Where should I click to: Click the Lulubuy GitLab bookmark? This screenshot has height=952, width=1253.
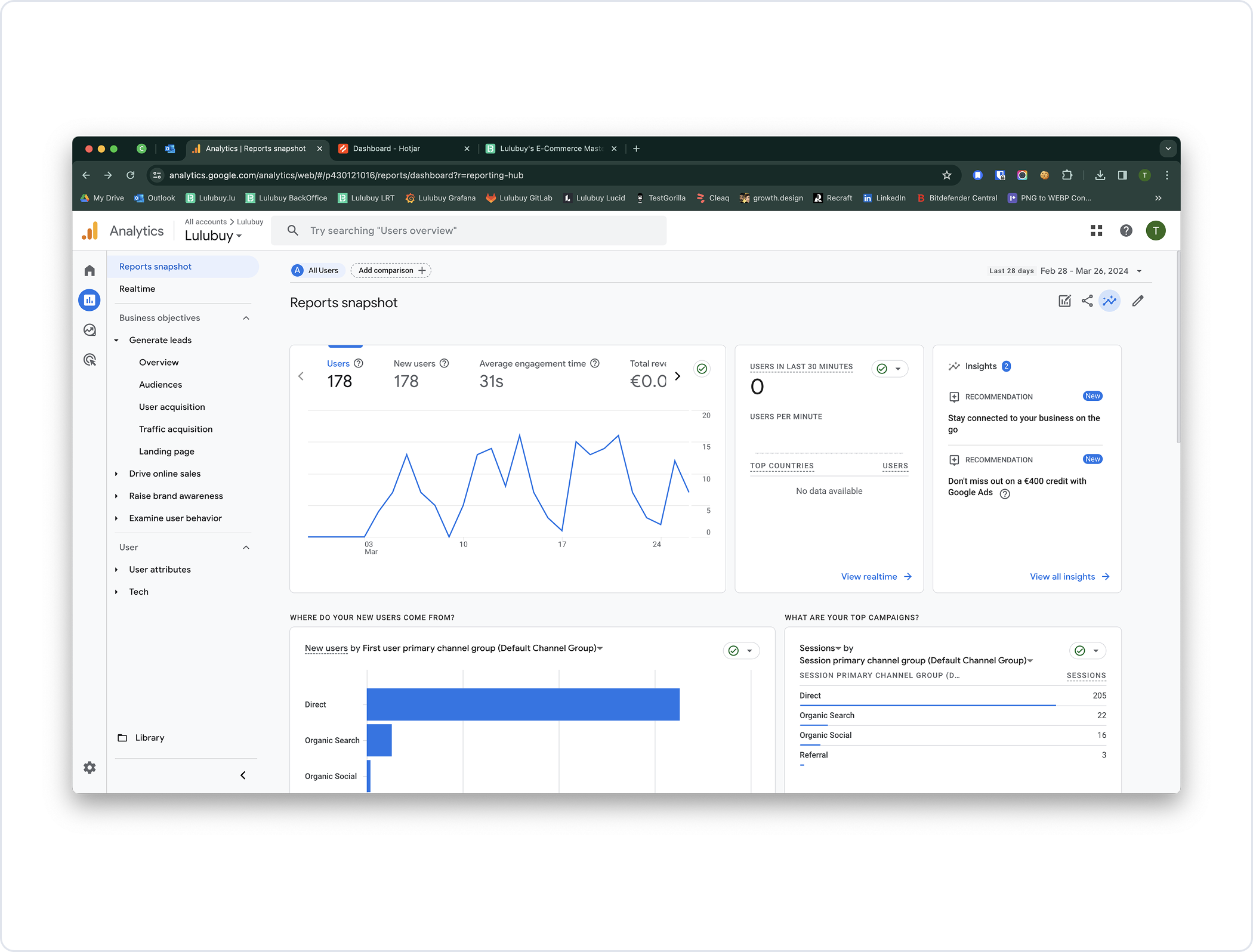pyautogui.click(x=519, y=198)
